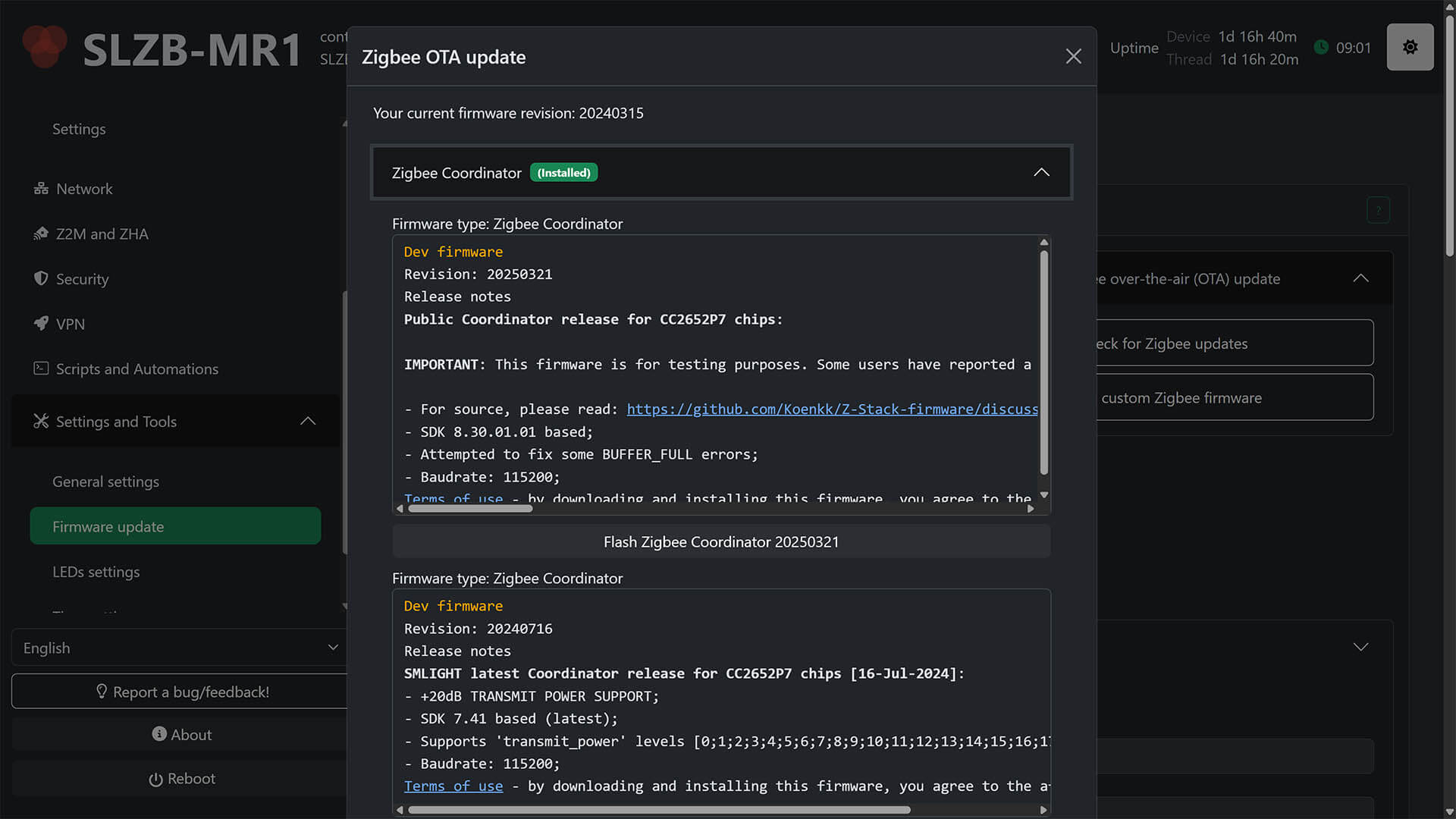Click horizontal scrollbar of 20240716 release notes

point(659,810)
